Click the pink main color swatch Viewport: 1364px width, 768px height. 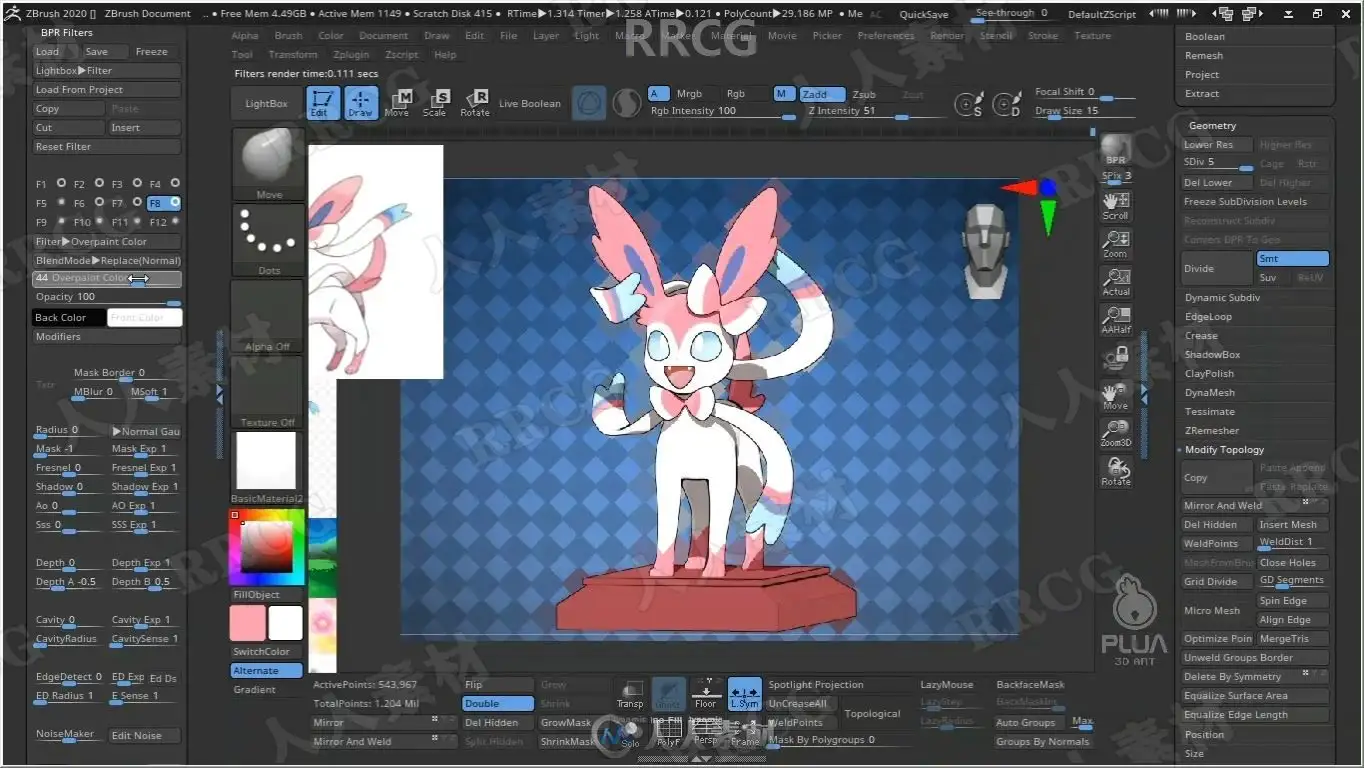tap(248, 623)
